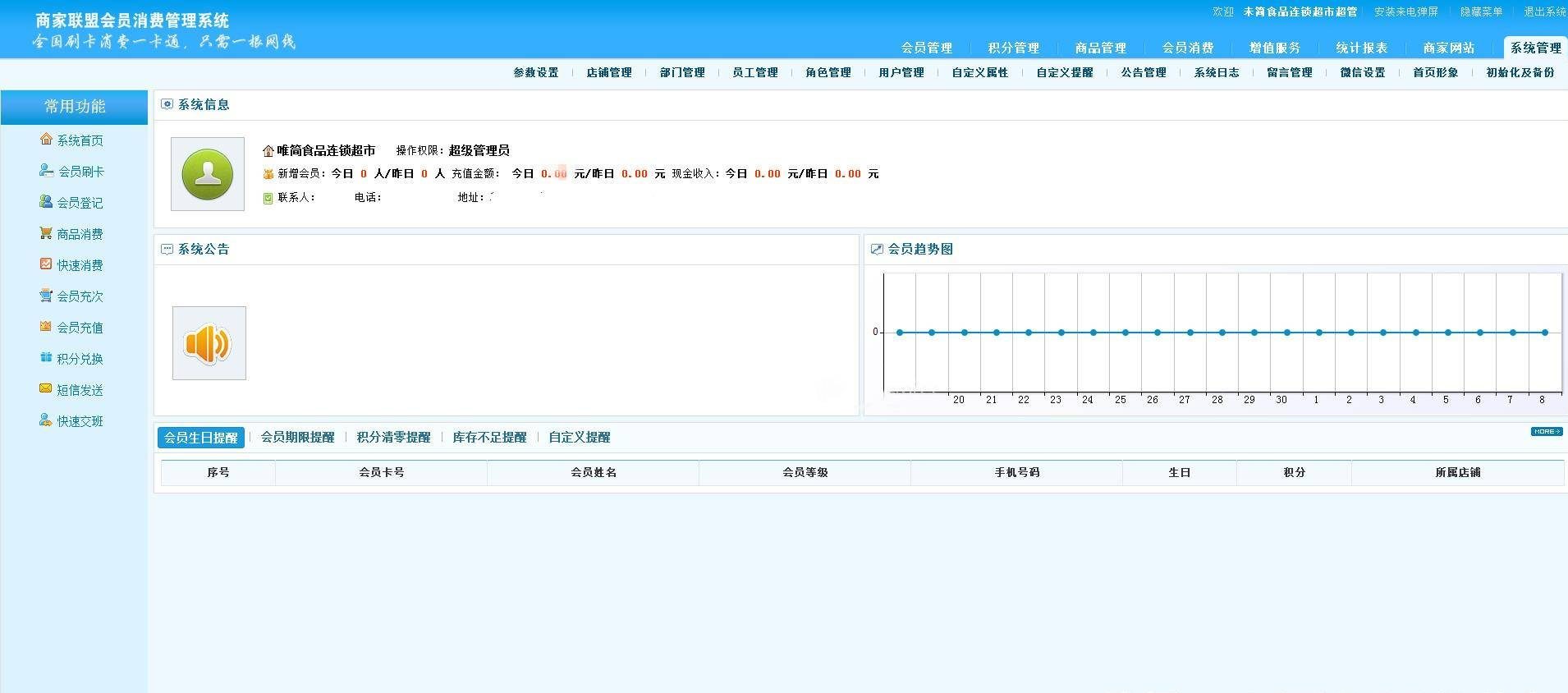This screenshot has height=693, width=1568.
Task: Click the gift icon for 积分兑换
Action: pos(46,358)
